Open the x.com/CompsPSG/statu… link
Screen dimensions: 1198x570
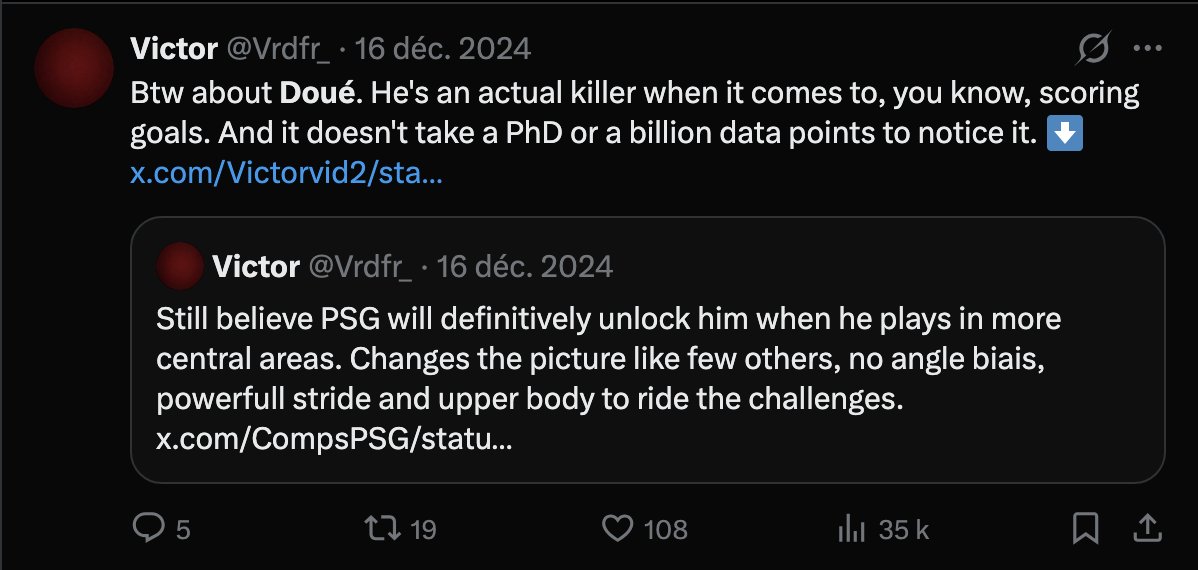tap(334, 440)
